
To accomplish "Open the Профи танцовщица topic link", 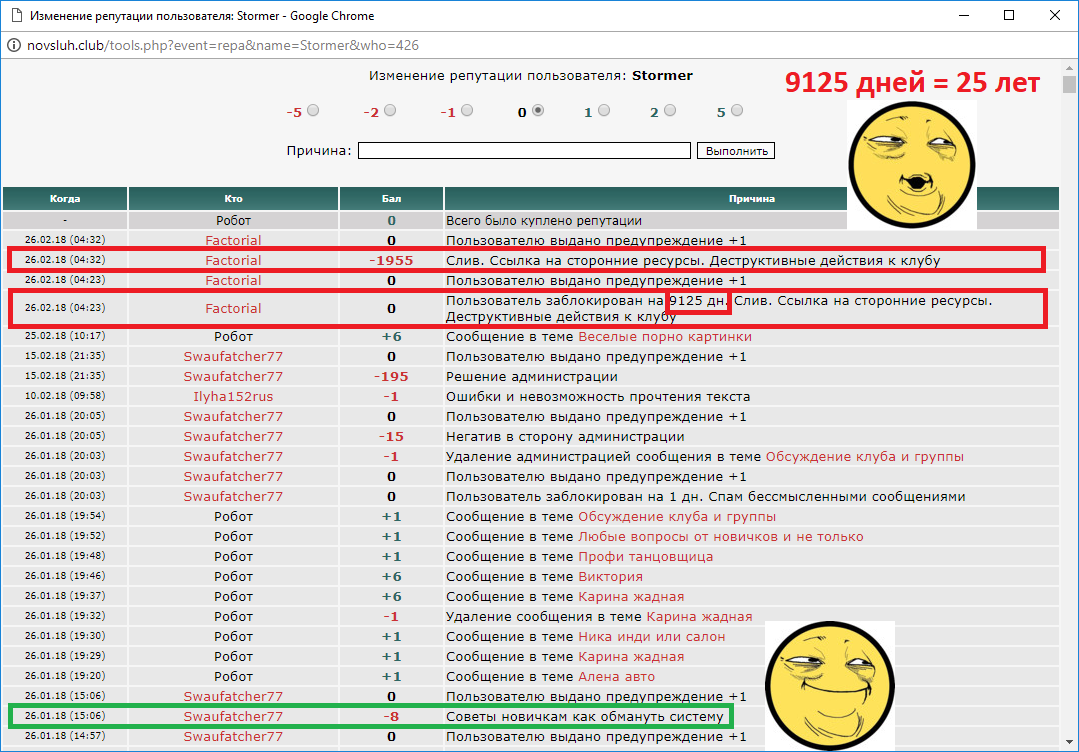I will [645, 557].
